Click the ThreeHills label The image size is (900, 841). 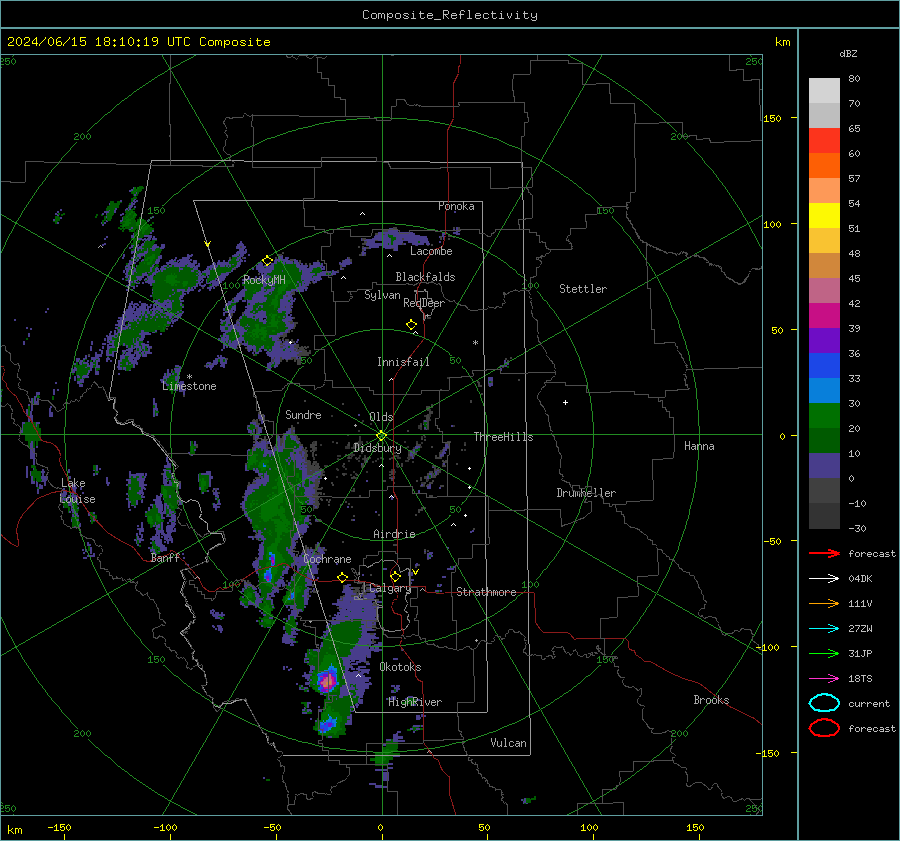tap(503, 437)
